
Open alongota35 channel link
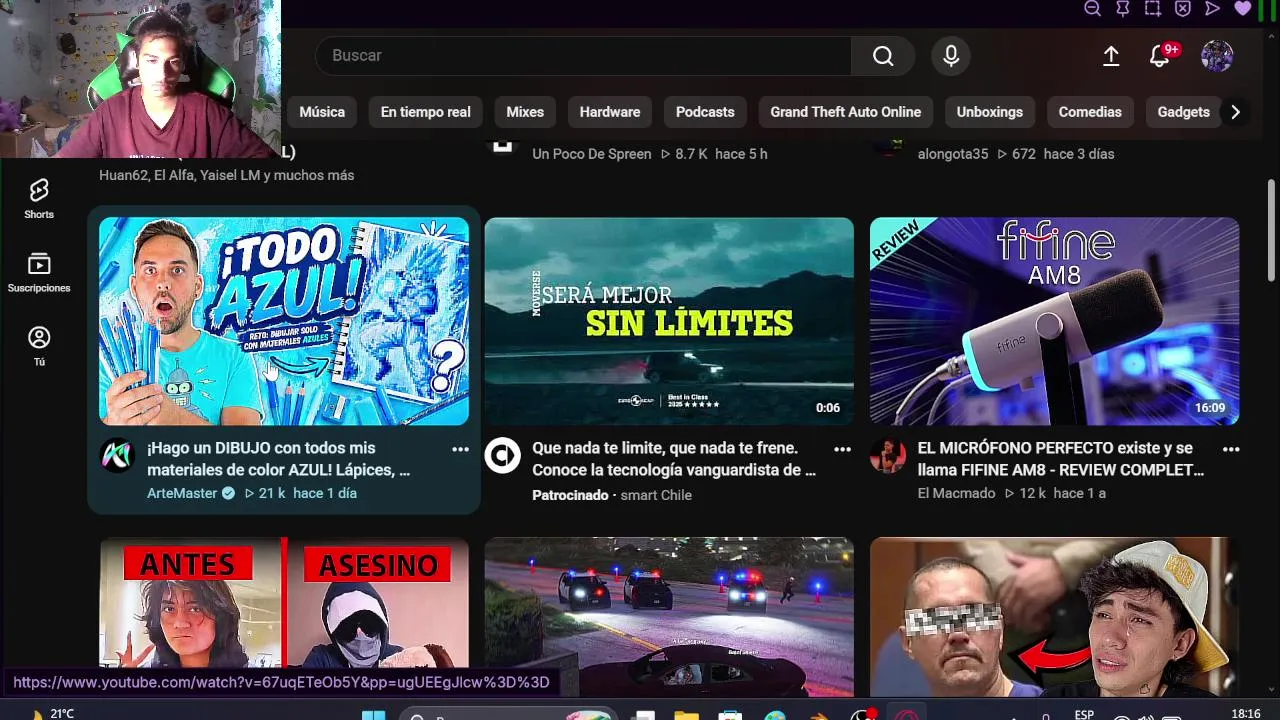952,154
